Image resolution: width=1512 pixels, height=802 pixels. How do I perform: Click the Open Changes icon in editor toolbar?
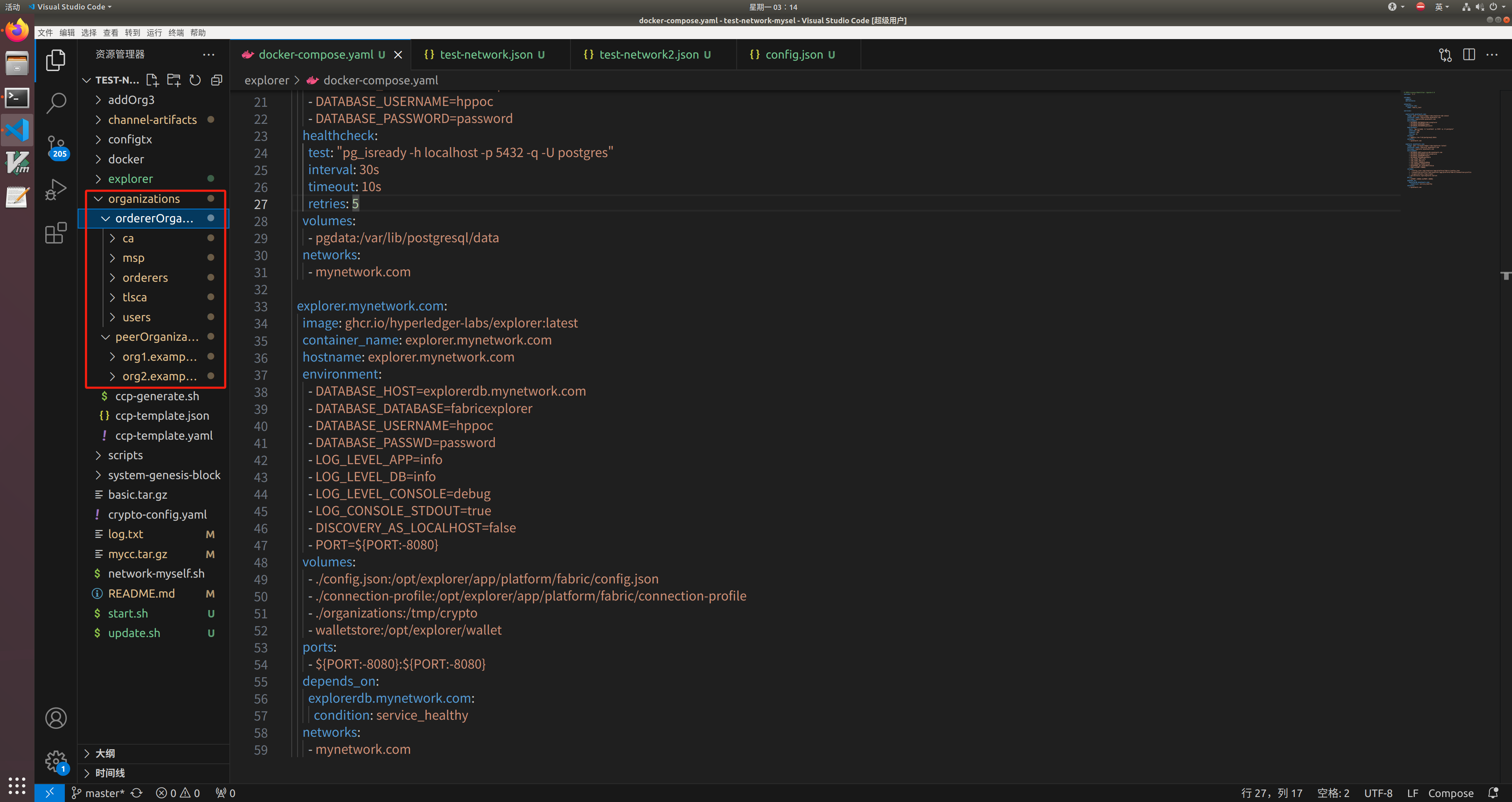pos(1445,54)
